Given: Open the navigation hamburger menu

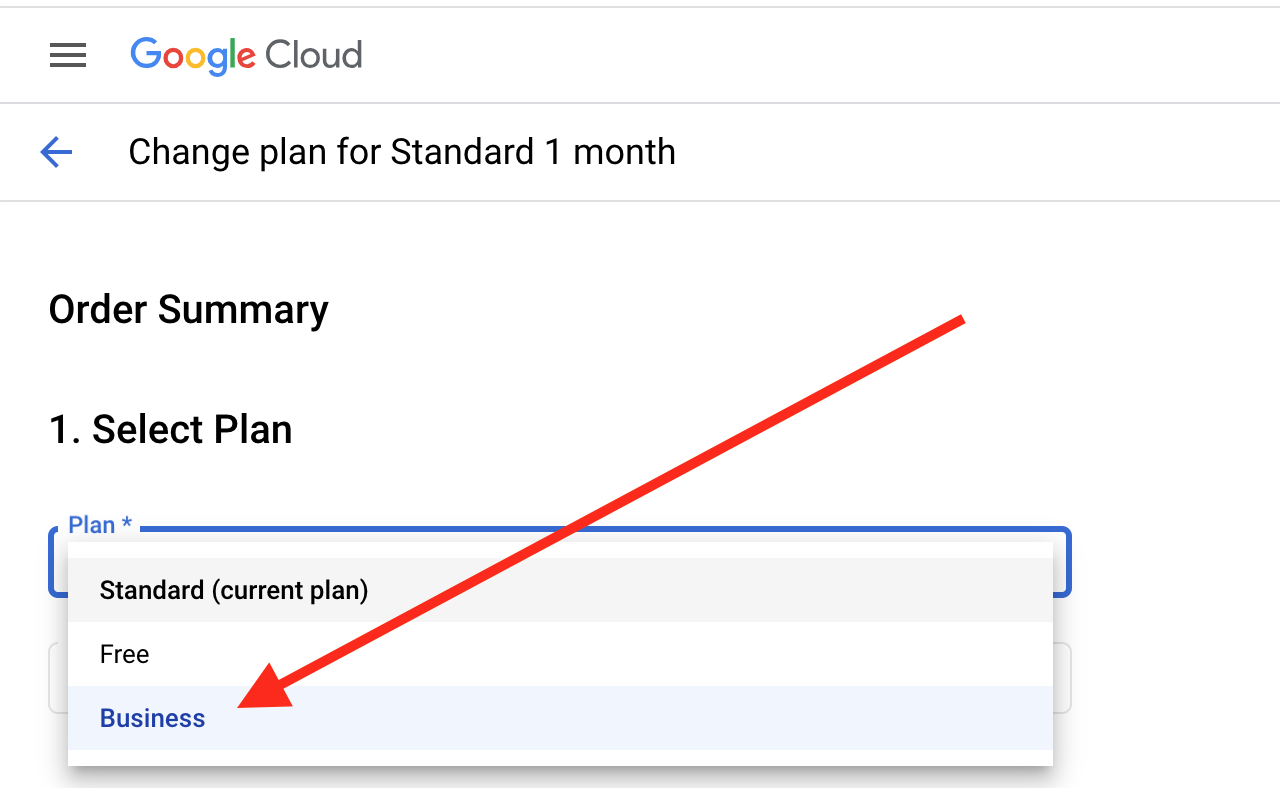Looking at the screenshot, I should (x=67, y=55).
